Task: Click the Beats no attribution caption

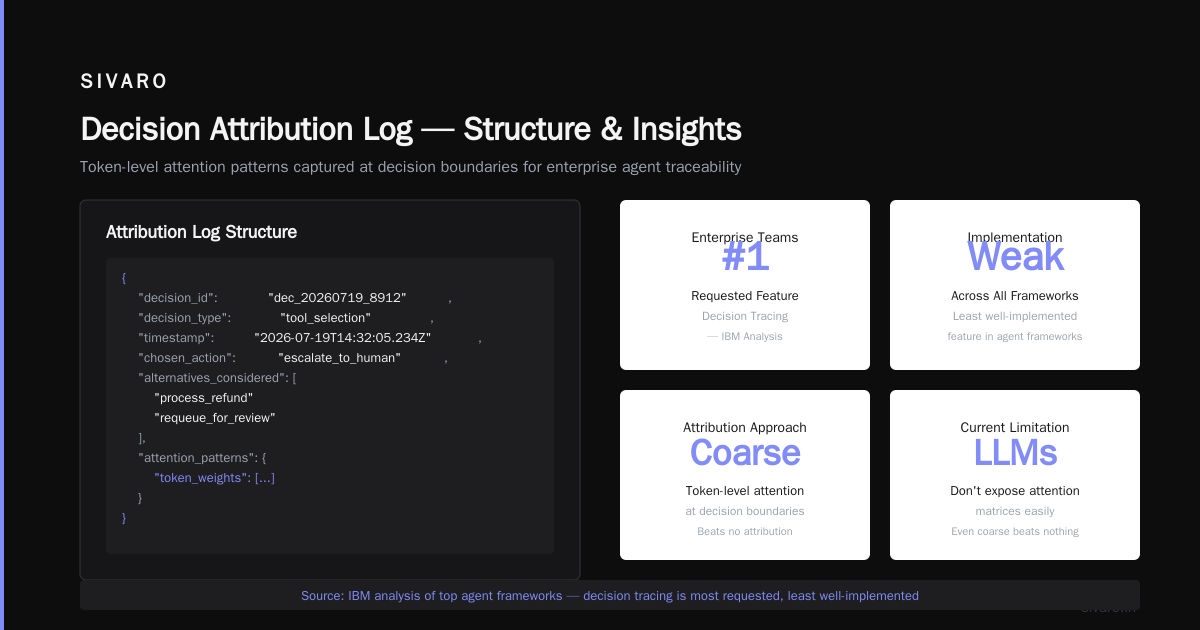Action: 745,531
